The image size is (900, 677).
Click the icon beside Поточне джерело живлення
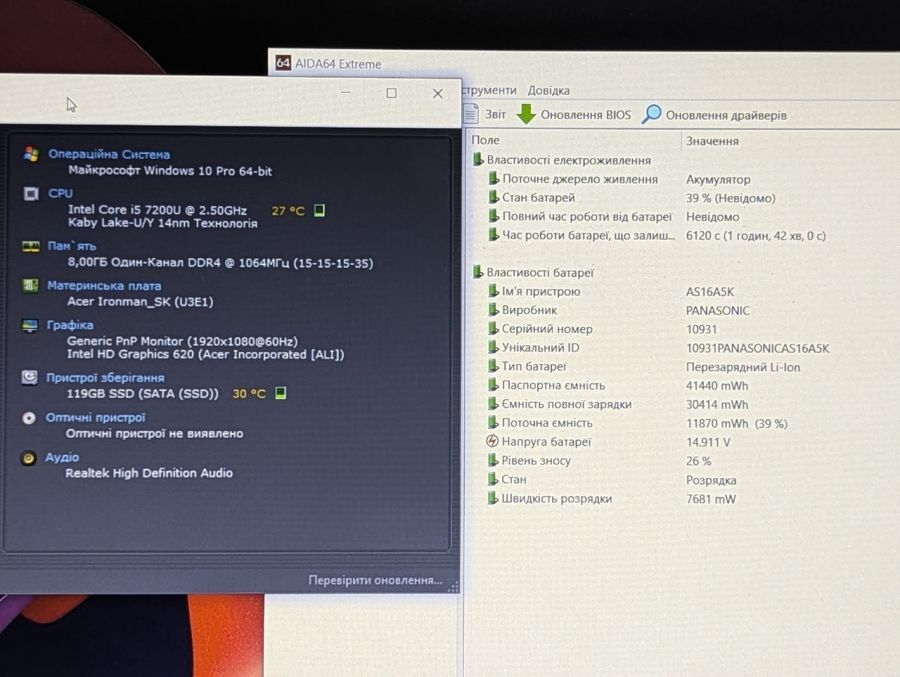click(493, 178)
